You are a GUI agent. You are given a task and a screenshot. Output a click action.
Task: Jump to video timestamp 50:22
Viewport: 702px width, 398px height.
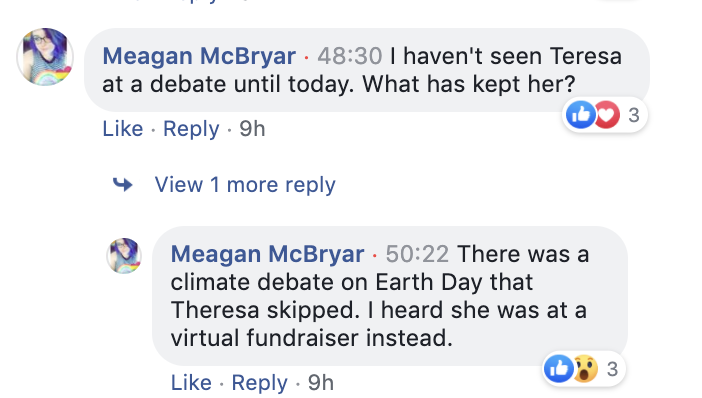[417, 254]
